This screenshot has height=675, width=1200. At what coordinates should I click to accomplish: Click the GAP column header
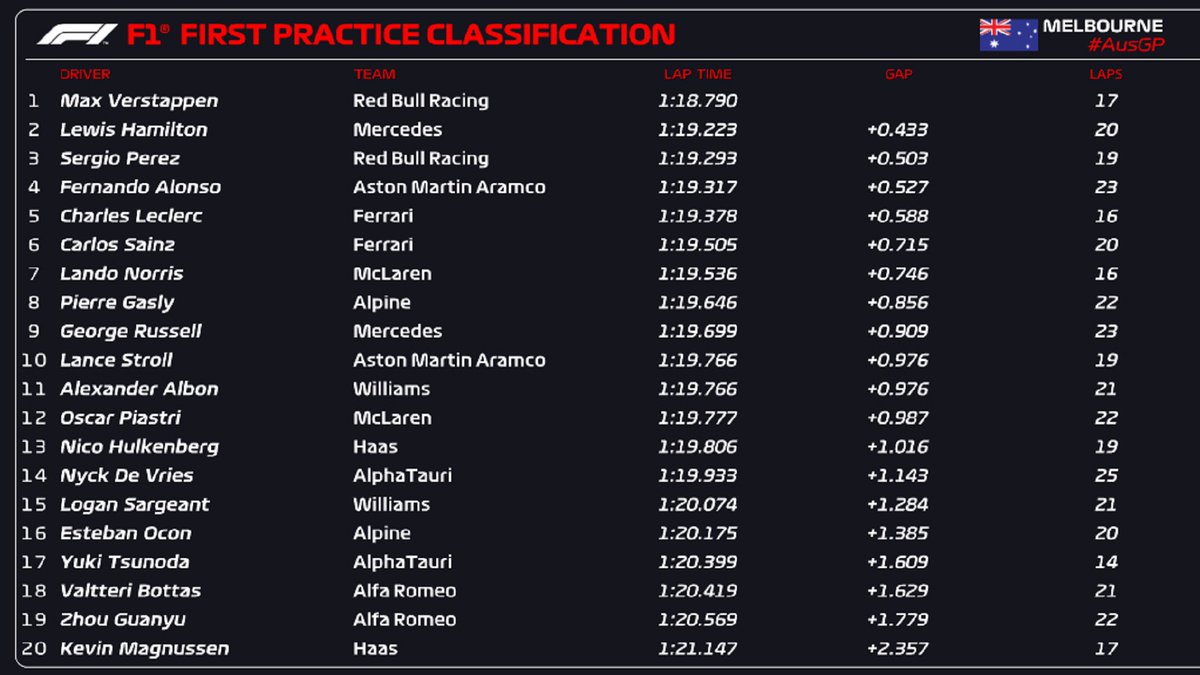coord(898,74)
